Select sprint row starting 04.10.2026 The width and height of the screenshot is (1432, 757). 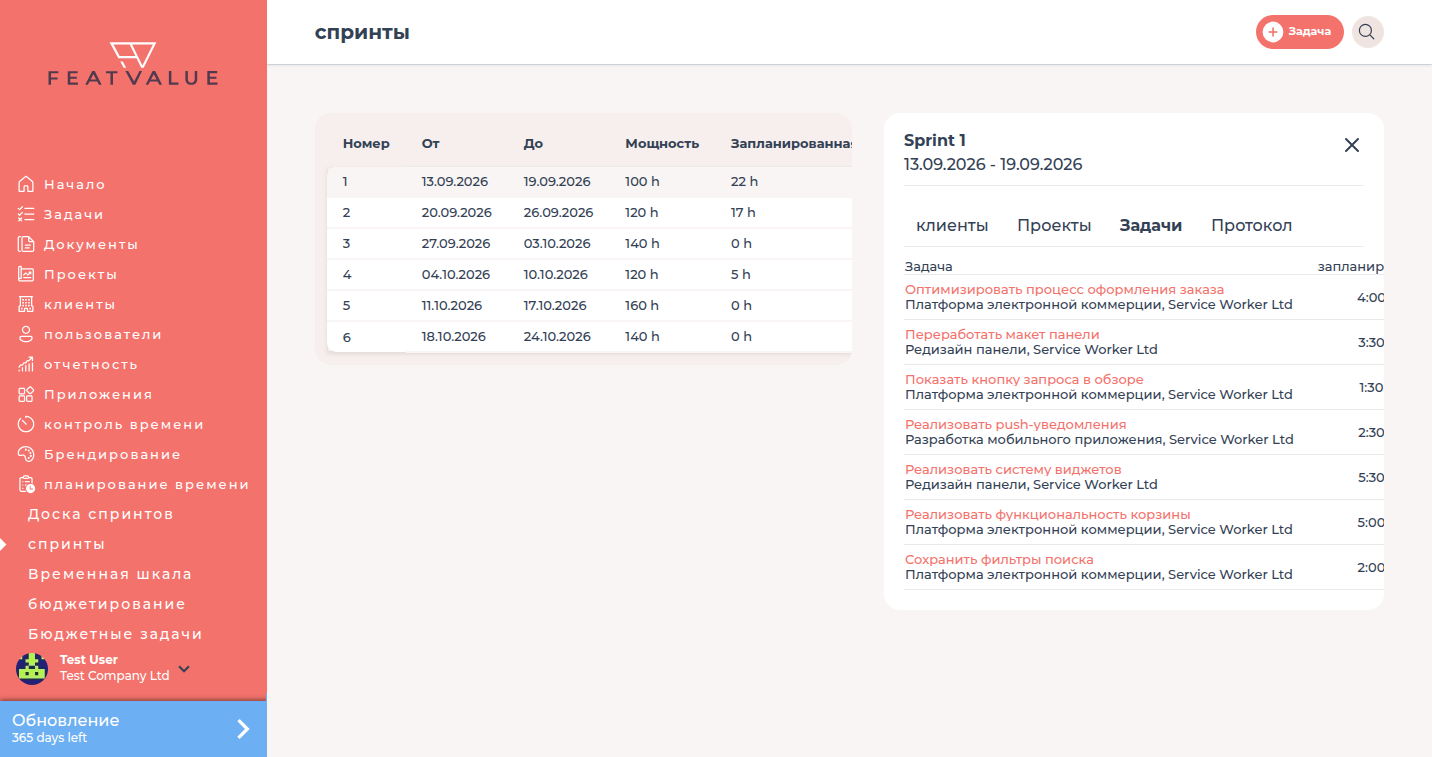[x=589, y=275]
